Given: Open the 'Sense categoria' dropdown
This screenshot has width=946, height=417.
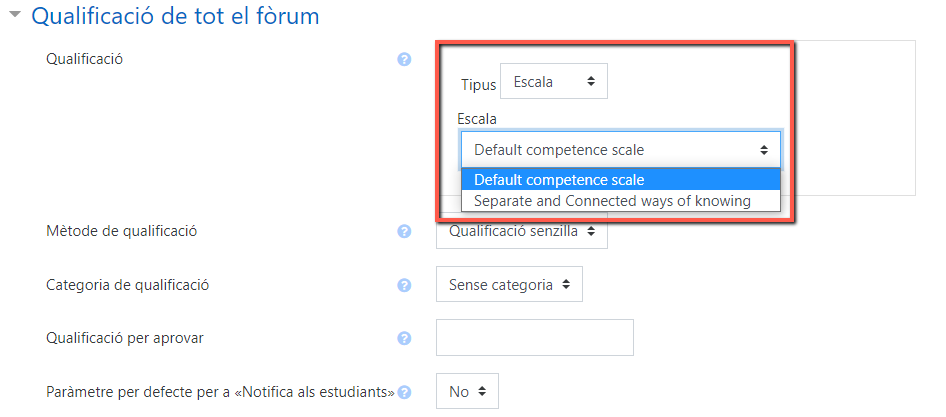Looking at the screenshot, I should [x=509, y=284].
